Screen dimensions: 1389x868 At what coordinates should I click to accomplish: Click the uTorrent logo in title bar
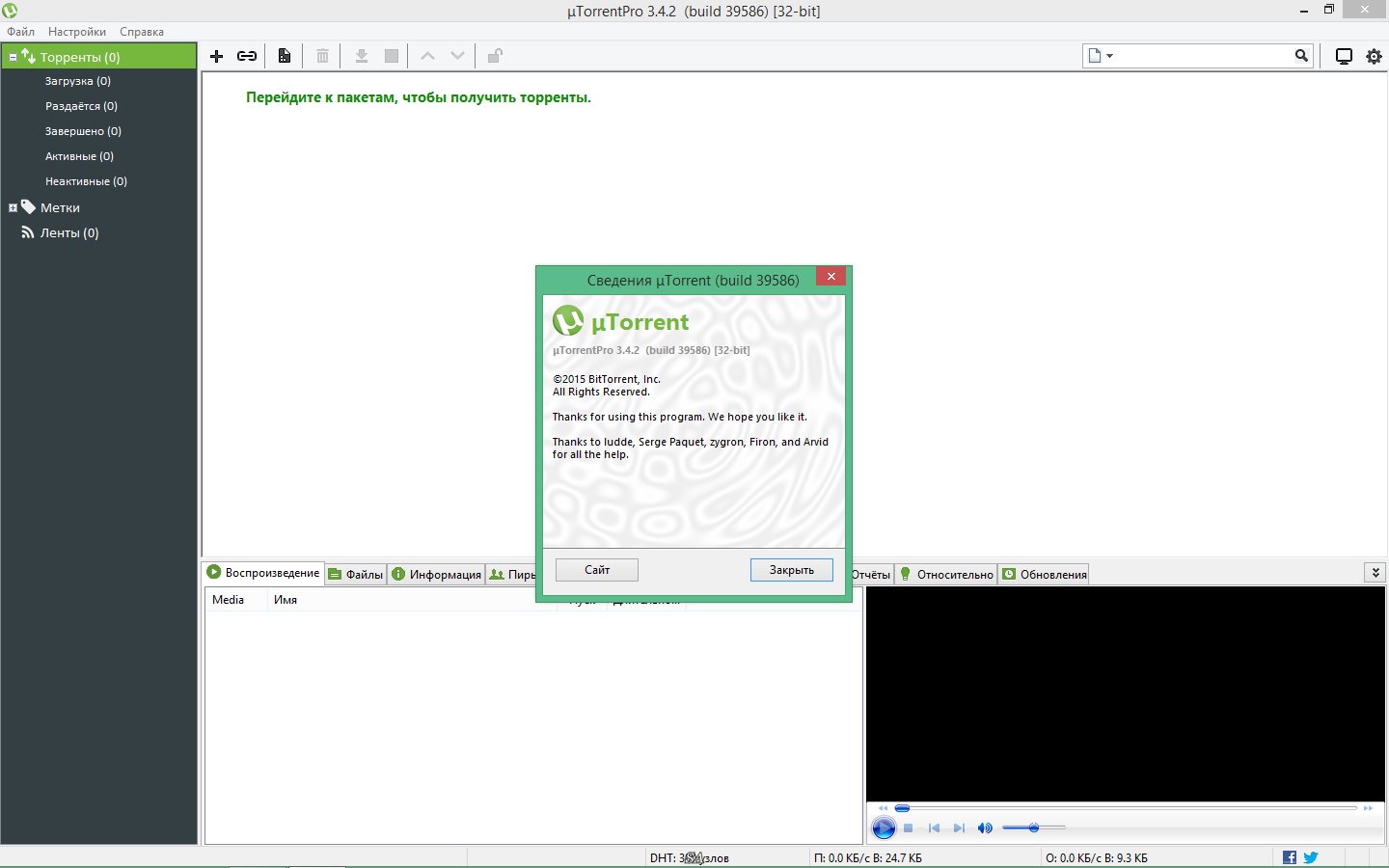pyautogui.click(x=10, y=11)
